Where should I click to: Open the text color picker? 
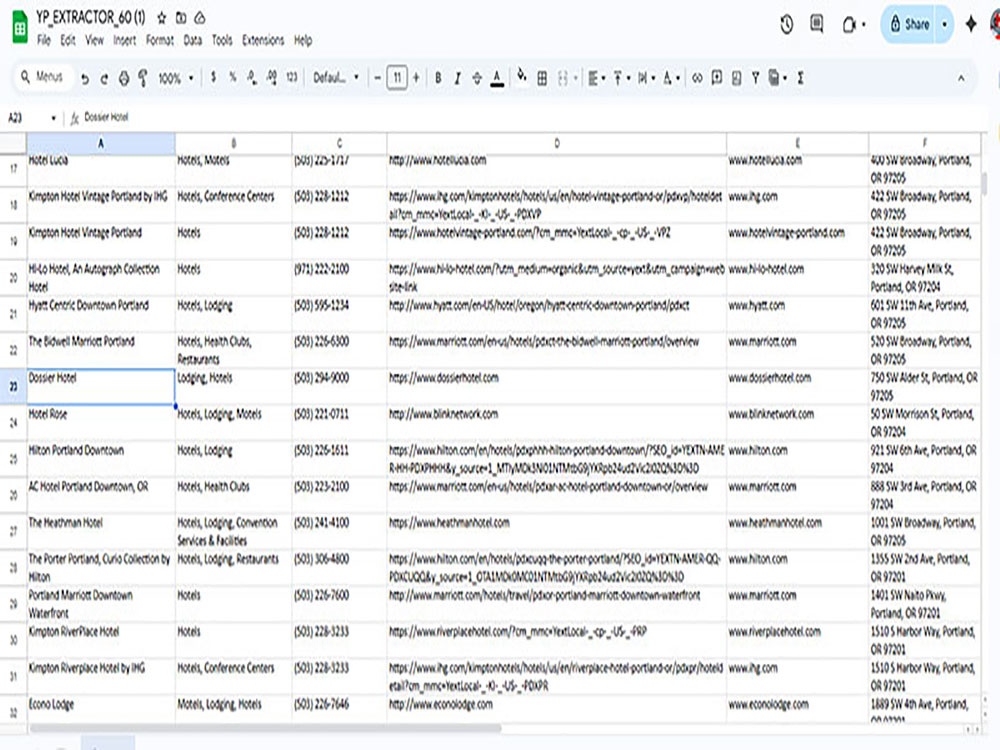pos(497,78)
